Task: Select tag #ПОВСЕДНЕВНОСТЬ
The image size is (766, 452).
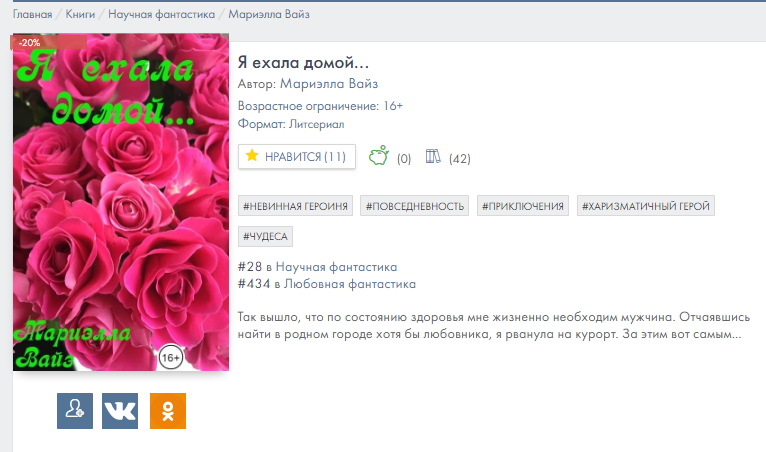Action: [415, 206]
